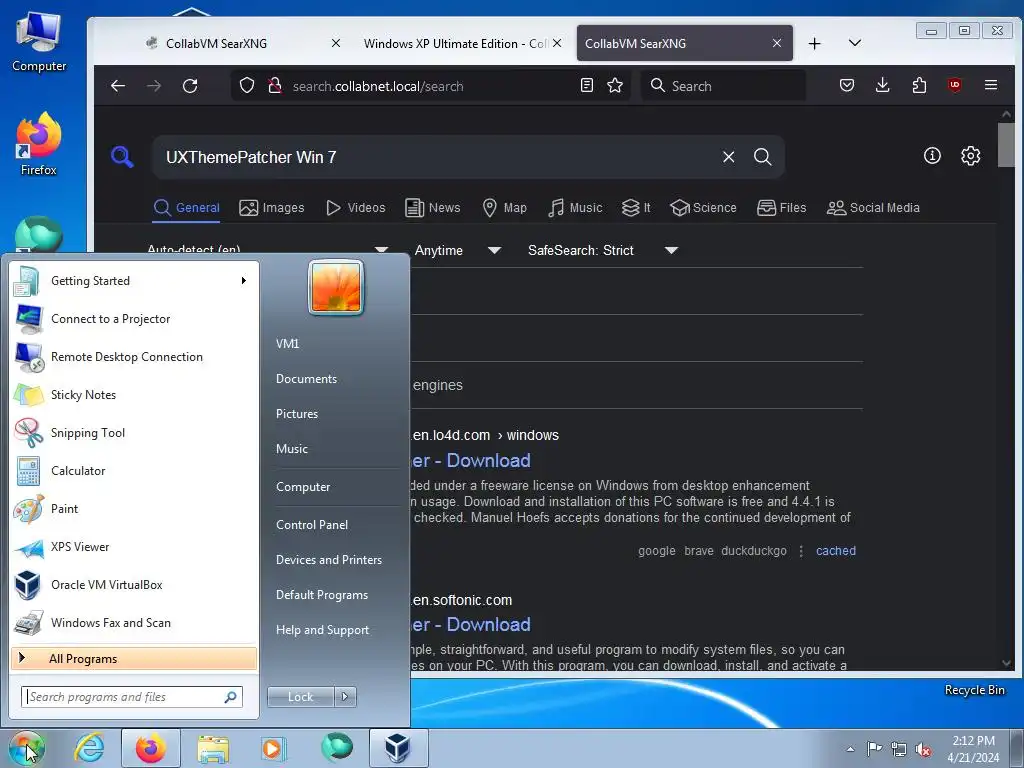Open the Auto-detect language dropdown
1024x768 pixels.
point(268,249)
